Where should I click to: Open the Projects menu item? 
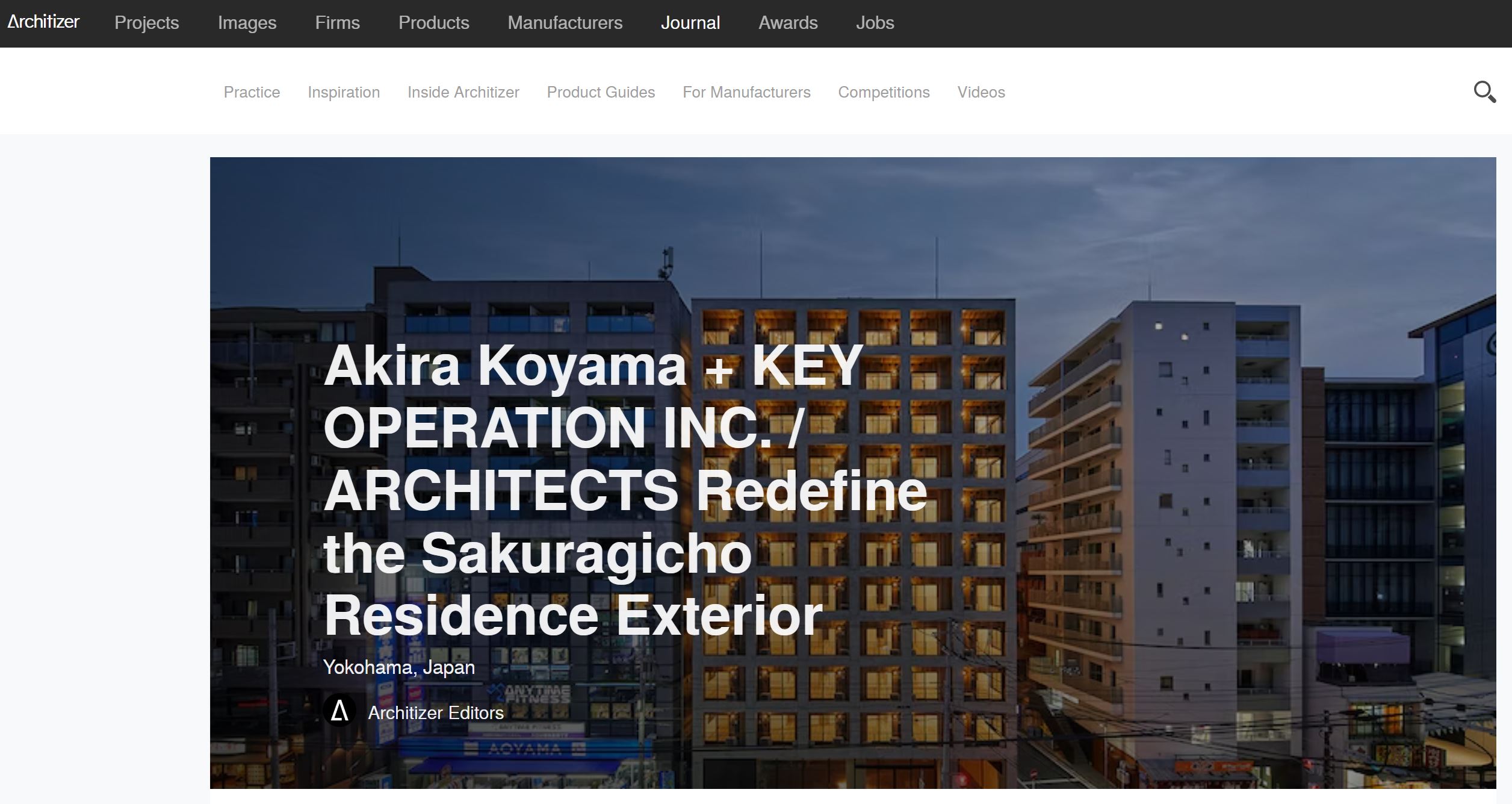pyautogui.click(x=147, y=23)
